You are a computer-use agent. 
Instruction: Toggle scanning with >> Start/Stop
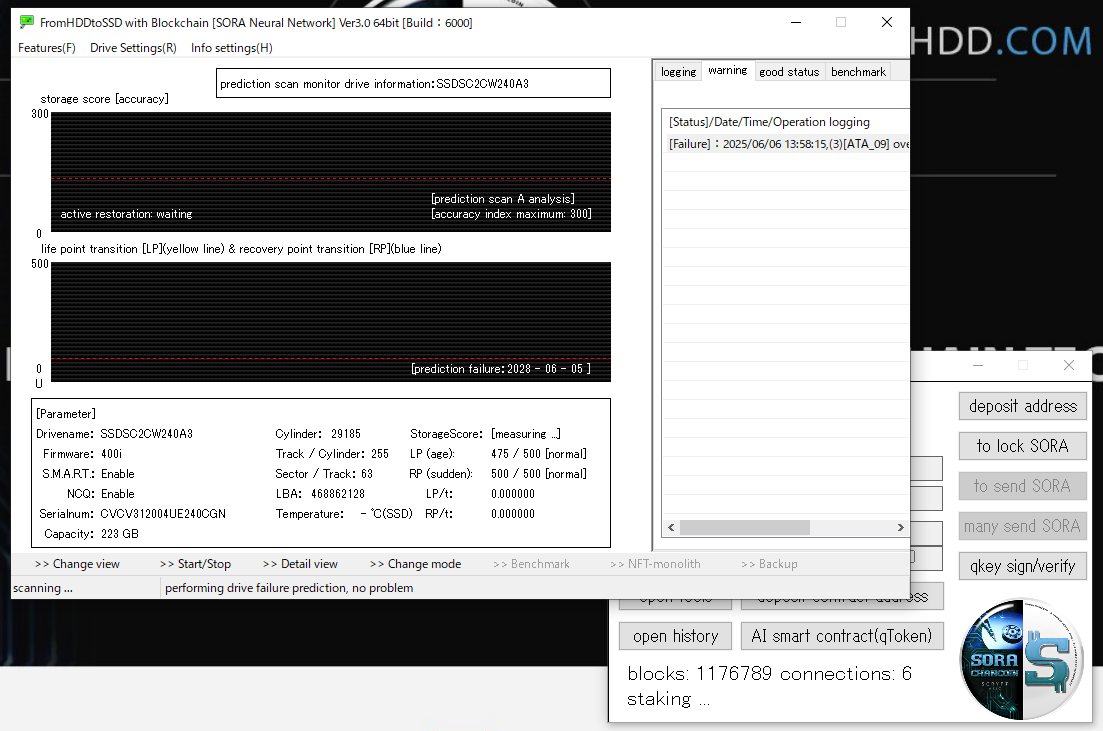pos(195,564)
